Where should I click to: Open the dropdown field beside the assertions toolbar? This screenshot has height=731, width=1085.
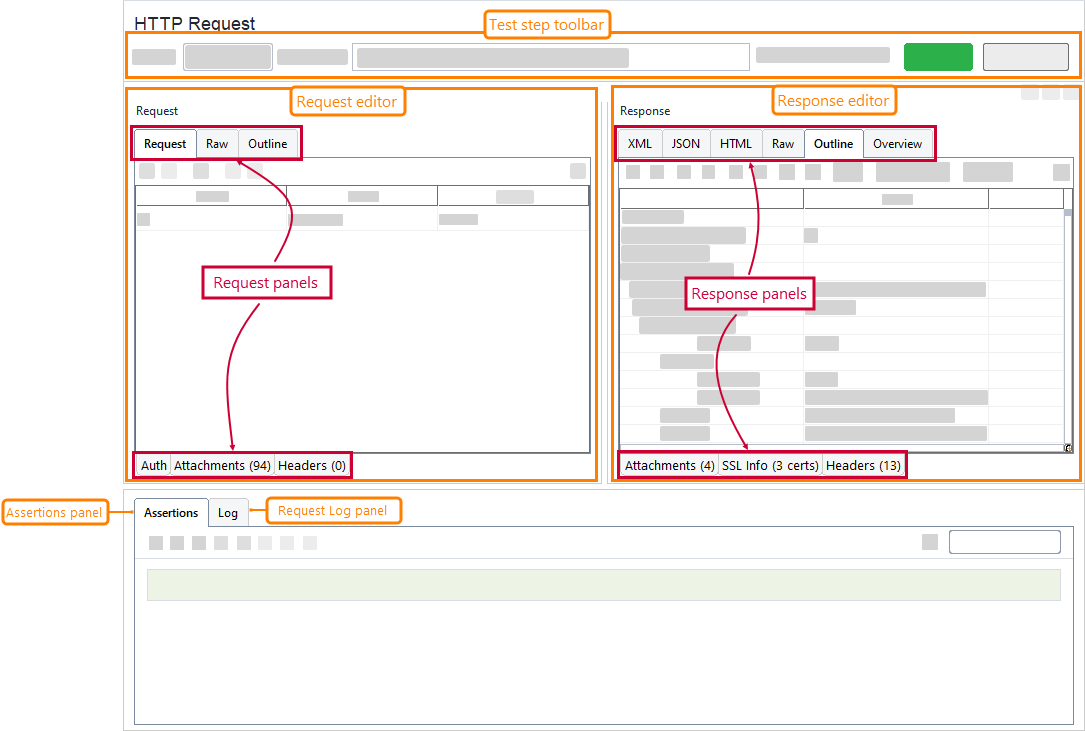pyautogui.click(x=1004, y=541)
